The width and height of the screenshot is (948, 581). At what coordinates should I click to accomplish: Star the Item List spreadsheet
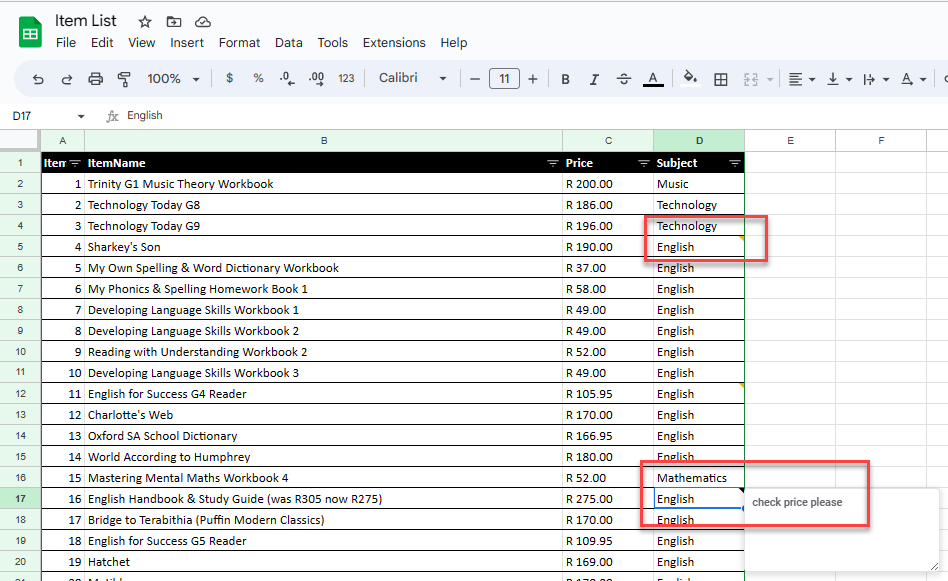143,20
